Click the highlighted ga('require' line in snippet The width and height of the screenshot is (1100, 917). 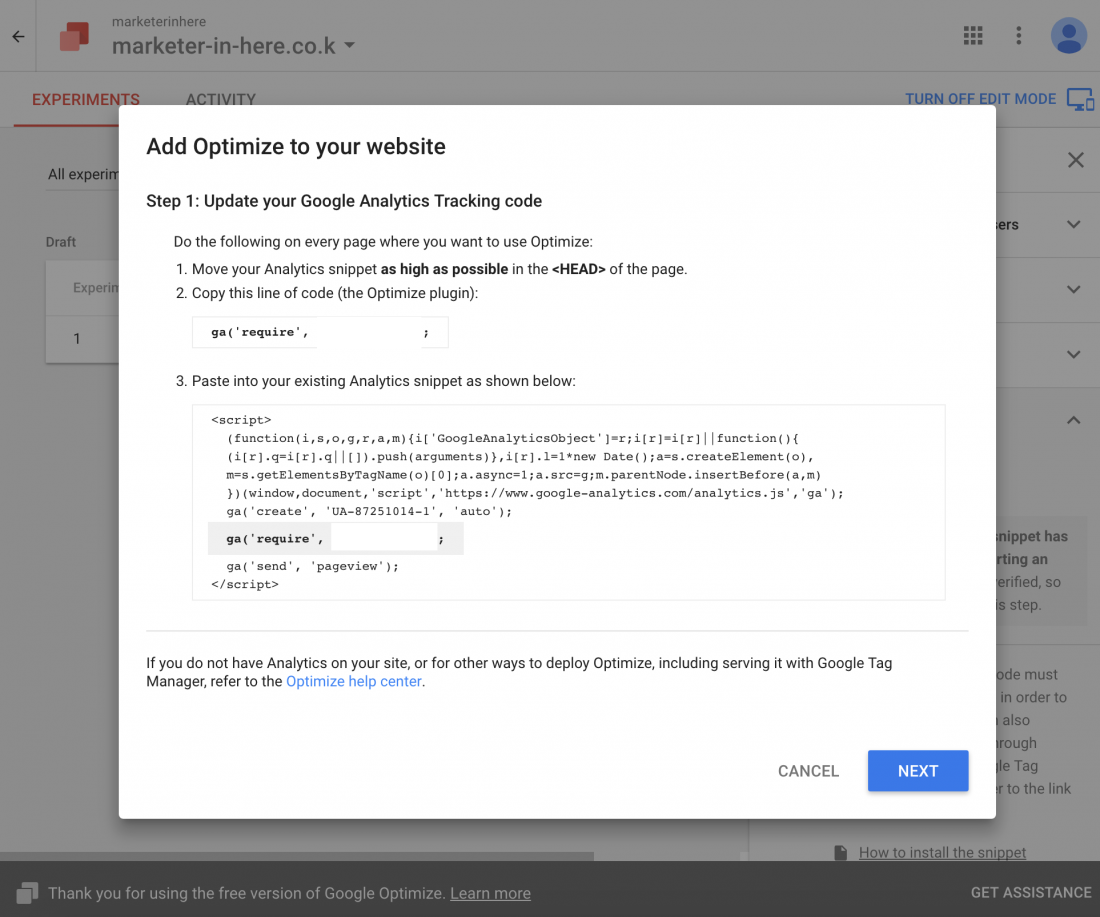(x=335, y=539)
